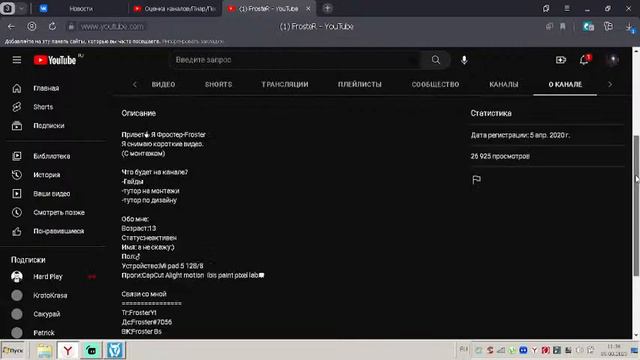This screenshot has width=640, height=360.
Task: Go back with browser back arrow
Action: pos(11,27)
